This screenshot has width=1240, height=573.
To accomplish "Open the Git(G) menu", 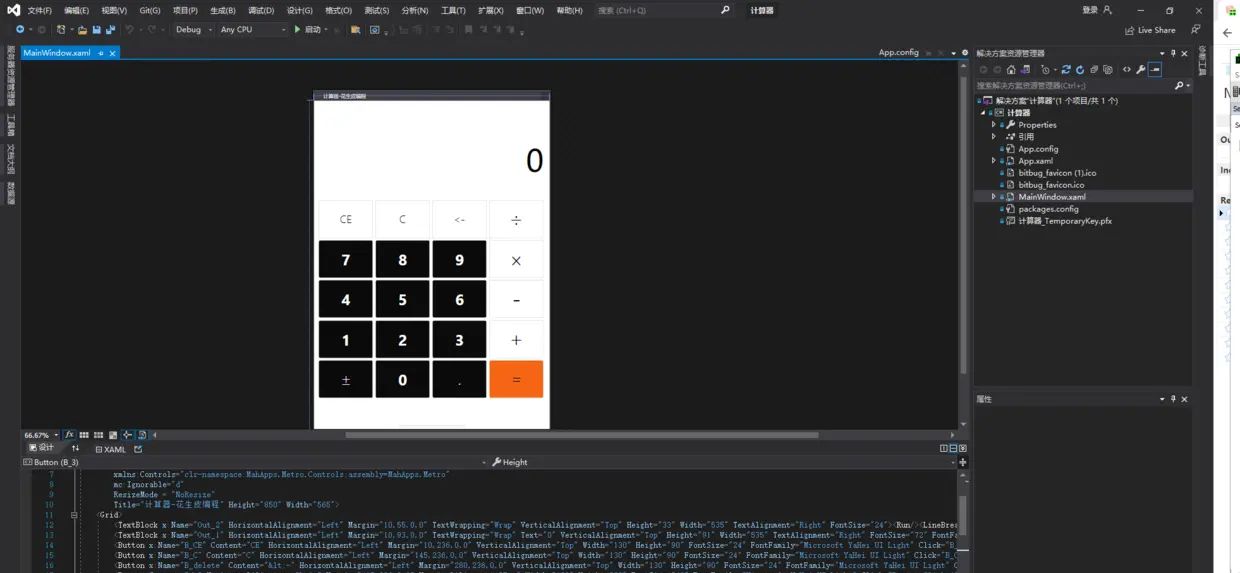I will (150, 10).
